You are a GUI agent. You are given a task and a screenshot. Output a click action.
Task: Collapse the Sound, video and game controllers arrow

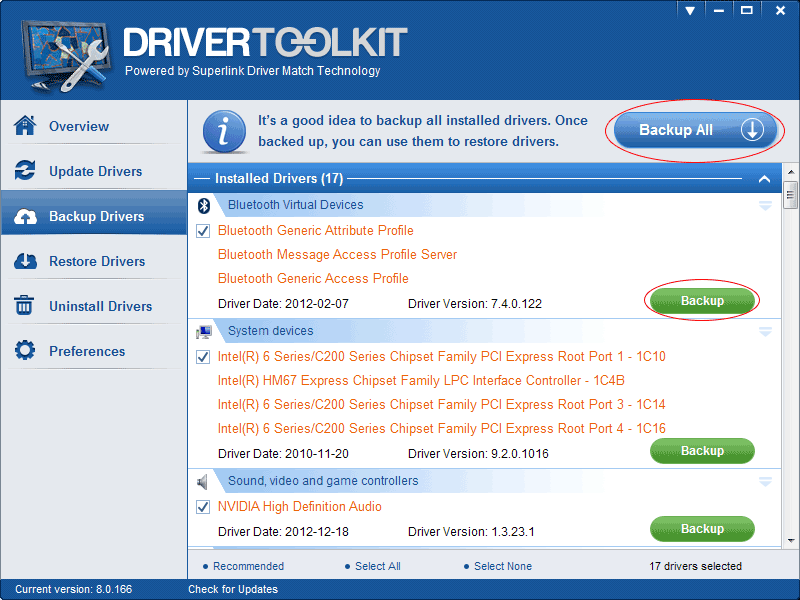(765, 482)
